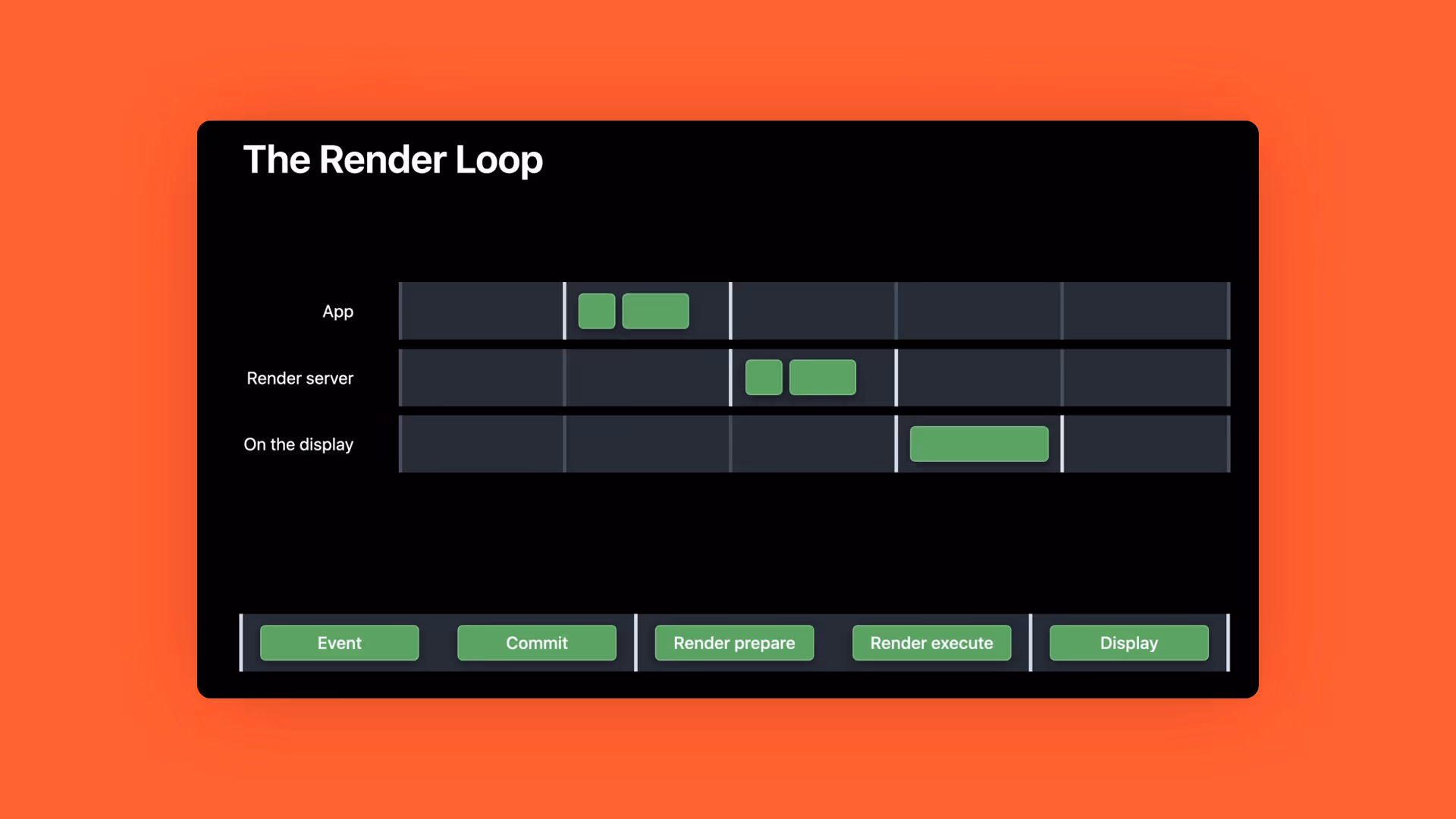Click first empty frame cell in App row
This screenshot has height=819, width=1456.
(x=482, y=311)
